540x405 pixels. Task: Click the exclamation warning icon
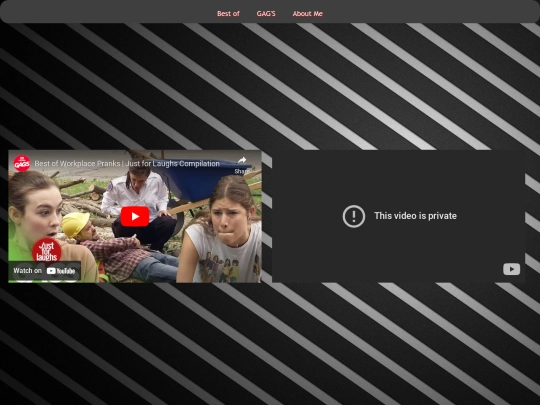354,216
